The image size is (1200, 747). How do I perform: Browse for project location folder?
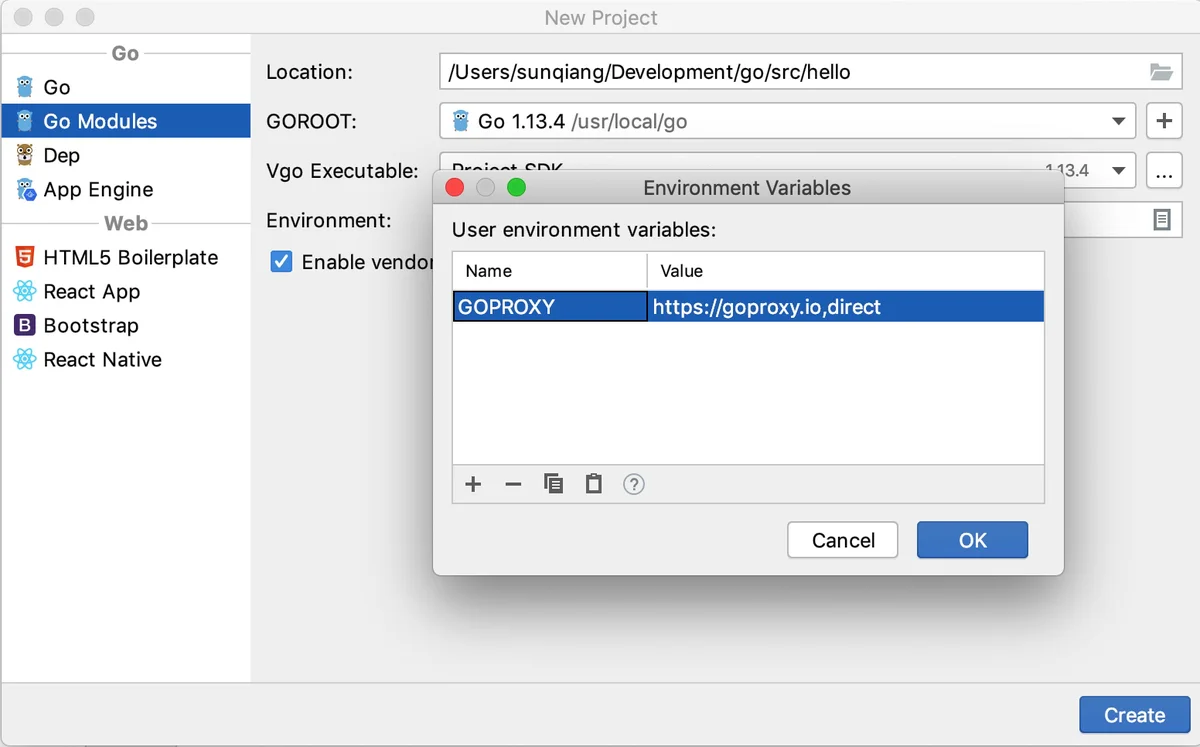pos(1161,72)
